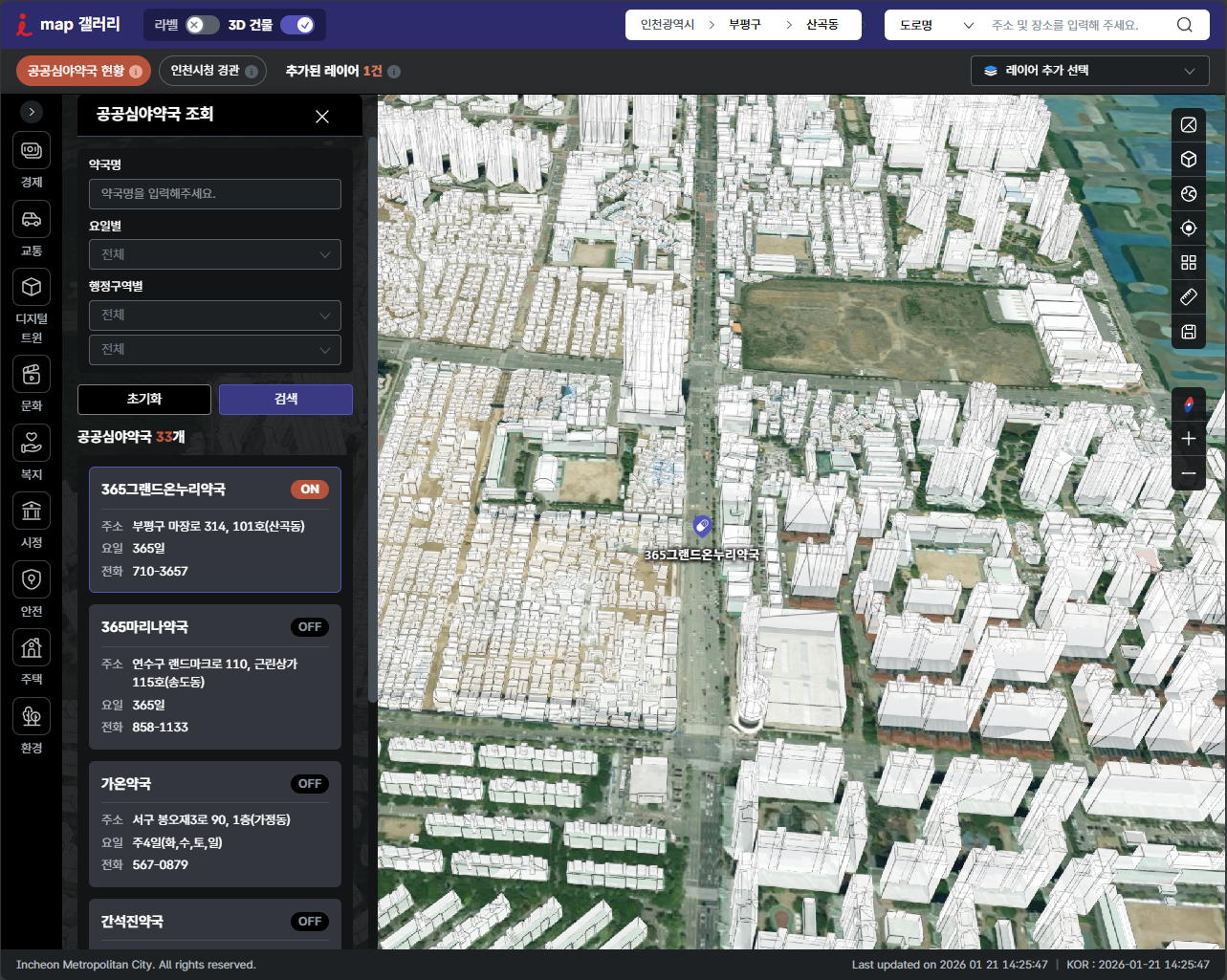Toggle OFF switch for 365마리나약국
The width and height of the screenshot is (1227, 980).
click(310, 627)
